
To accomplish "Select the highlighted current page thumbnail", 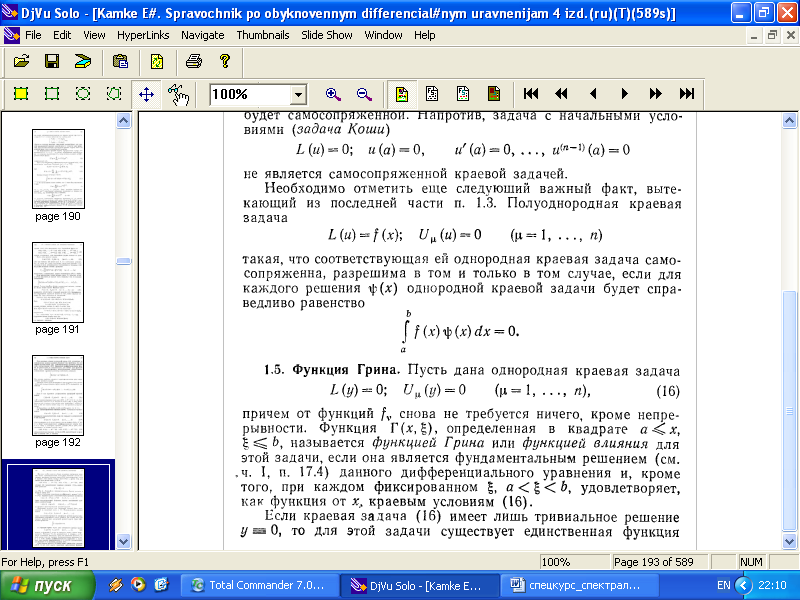I will (x=58, y=508).
